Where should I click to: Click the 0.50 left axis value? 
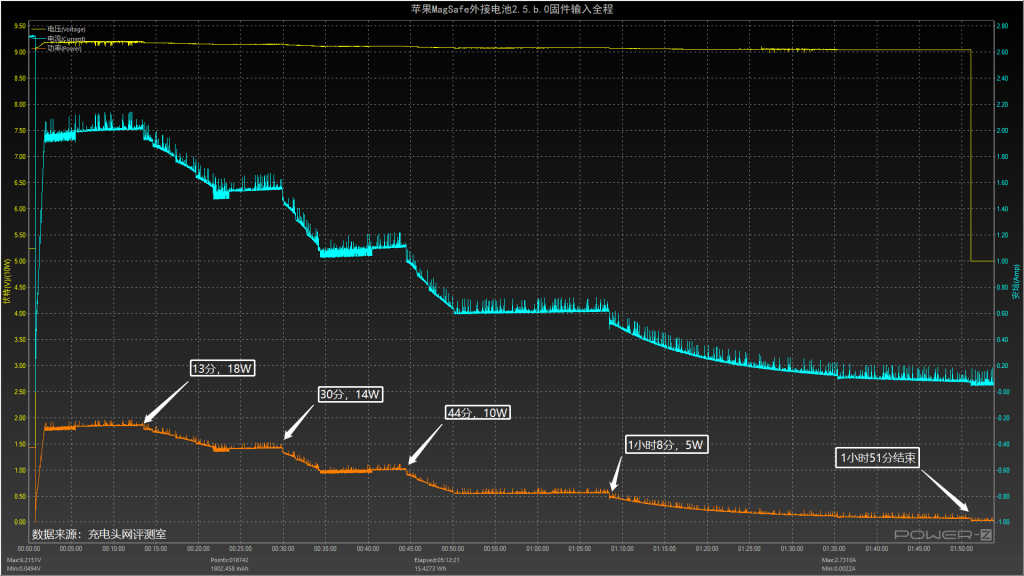[20, 496]
